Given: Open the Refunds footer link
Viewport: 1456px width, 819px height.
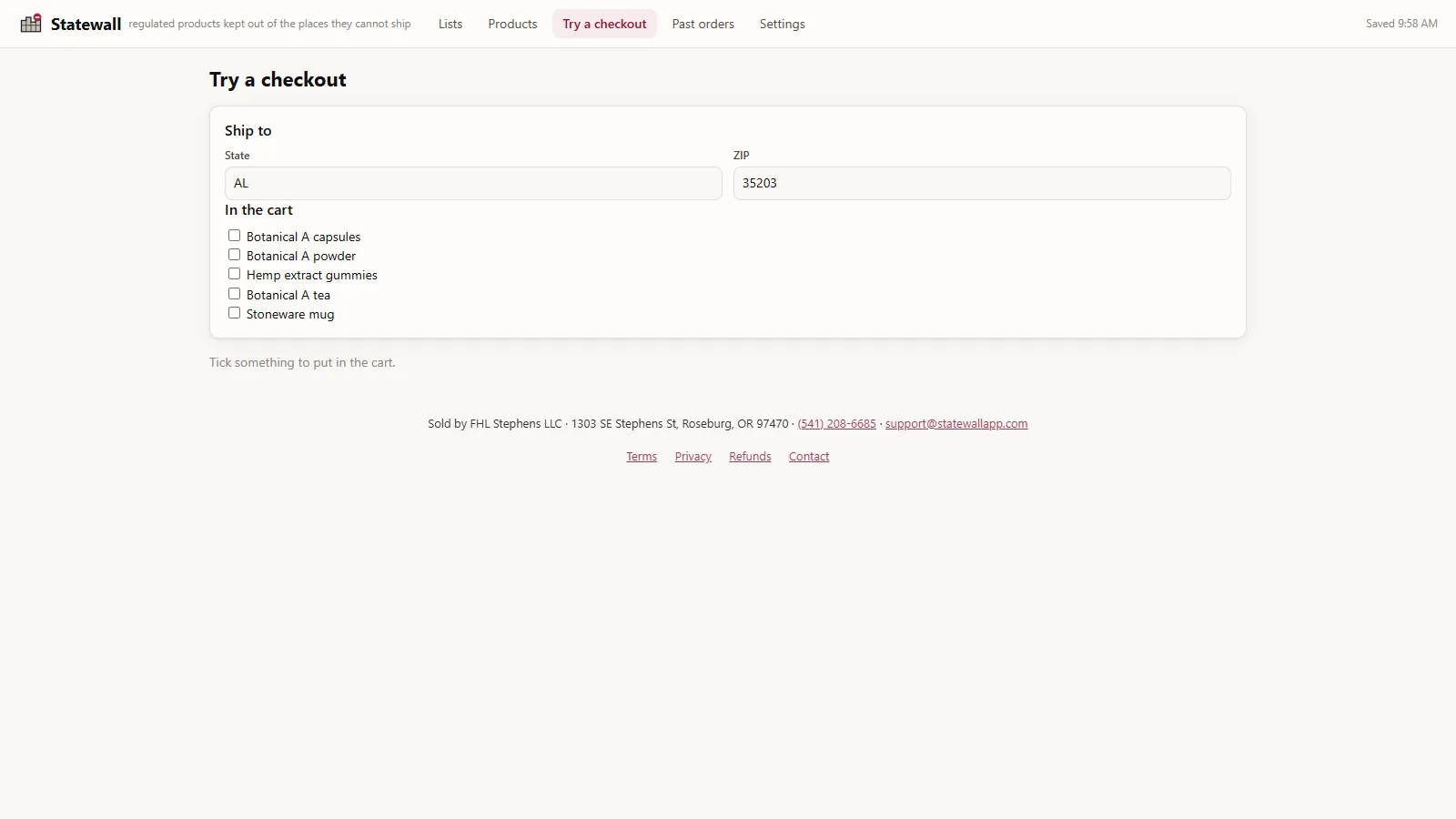Looking at the screenshot, I should click(x=750, y=457).
